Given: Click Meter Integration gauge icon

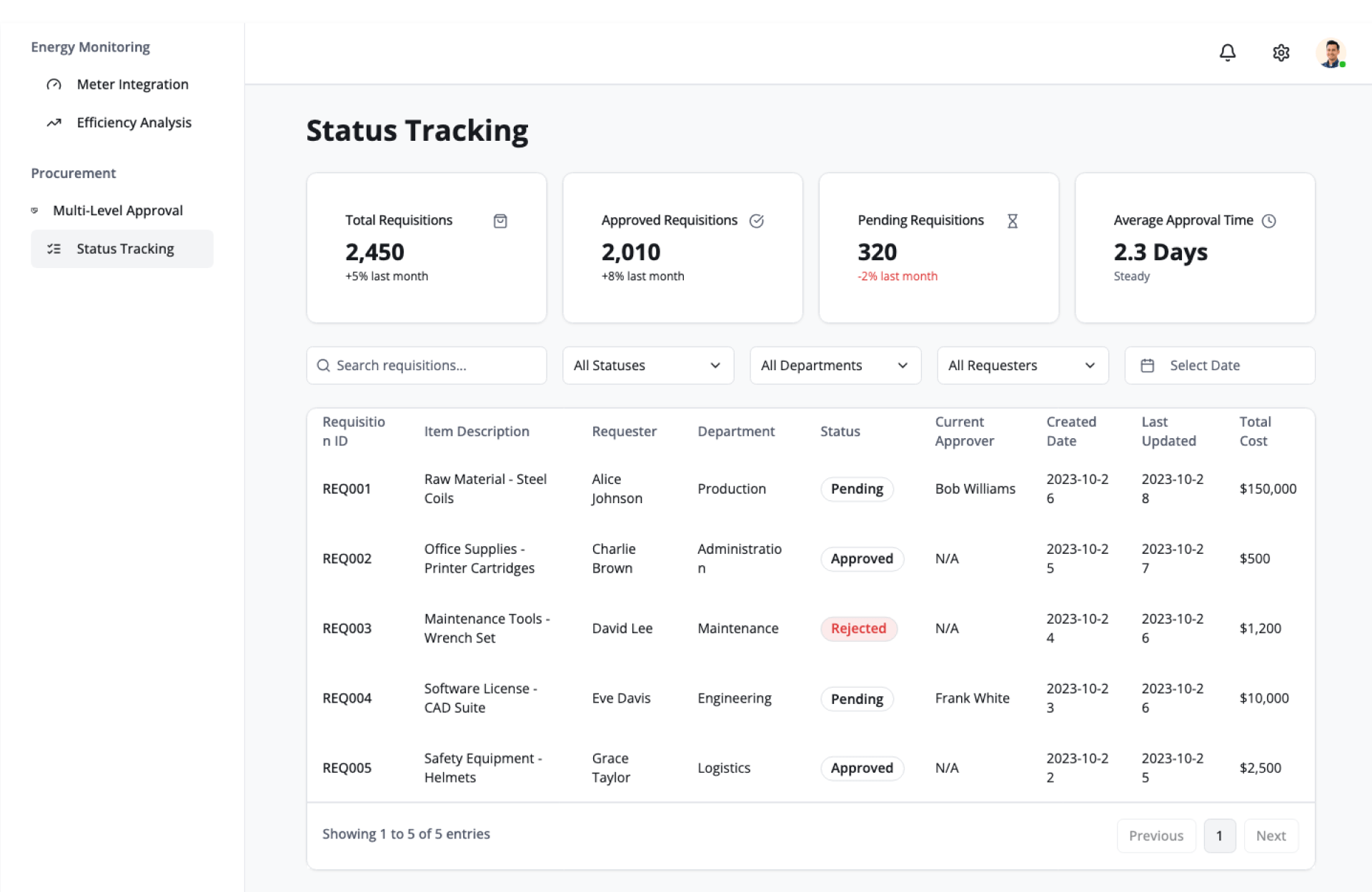Looking at the screenshot, I should pos(54,84).
